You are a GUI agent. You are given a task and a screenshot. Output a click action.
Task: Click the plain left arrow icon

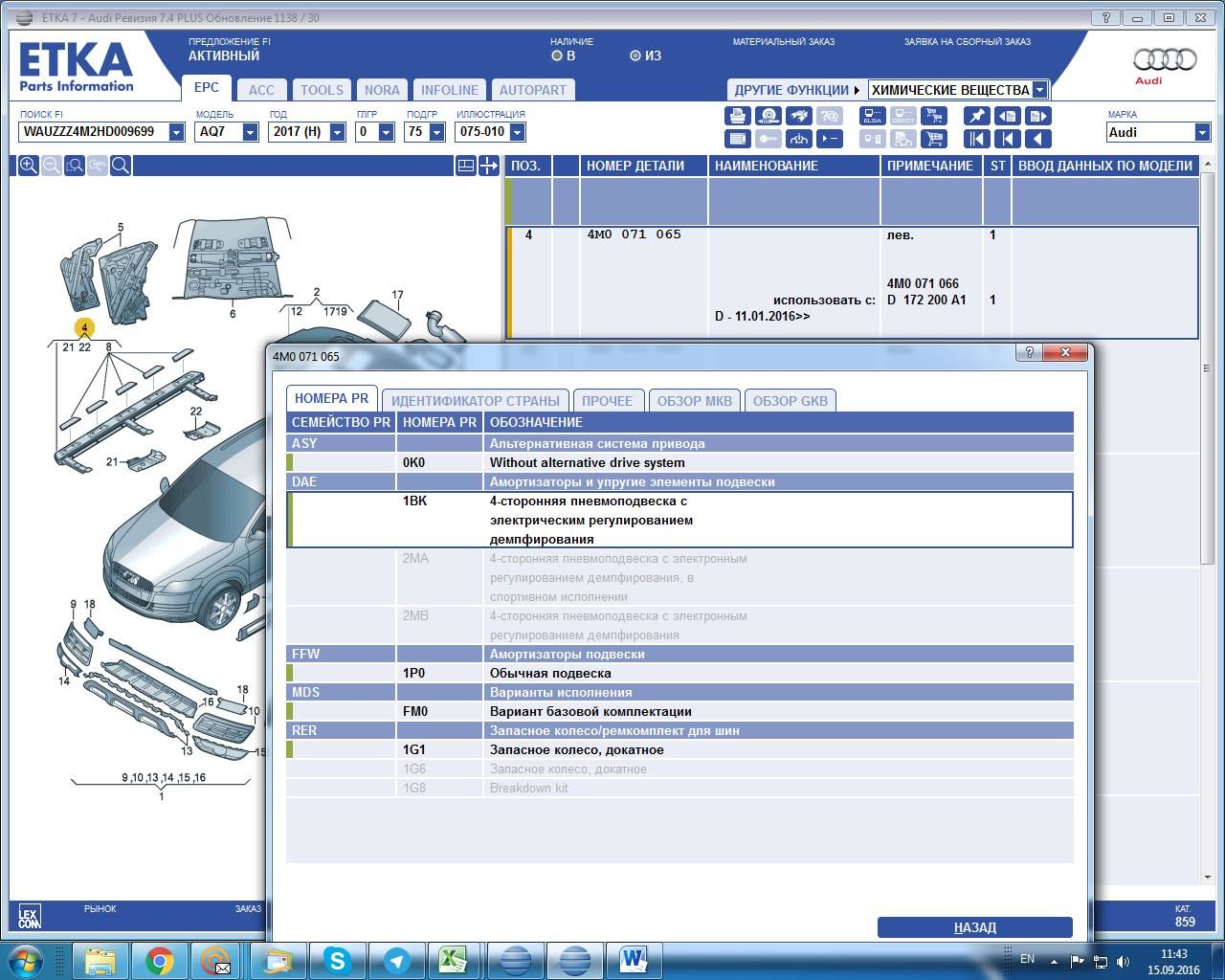[x=1037, y=139]
